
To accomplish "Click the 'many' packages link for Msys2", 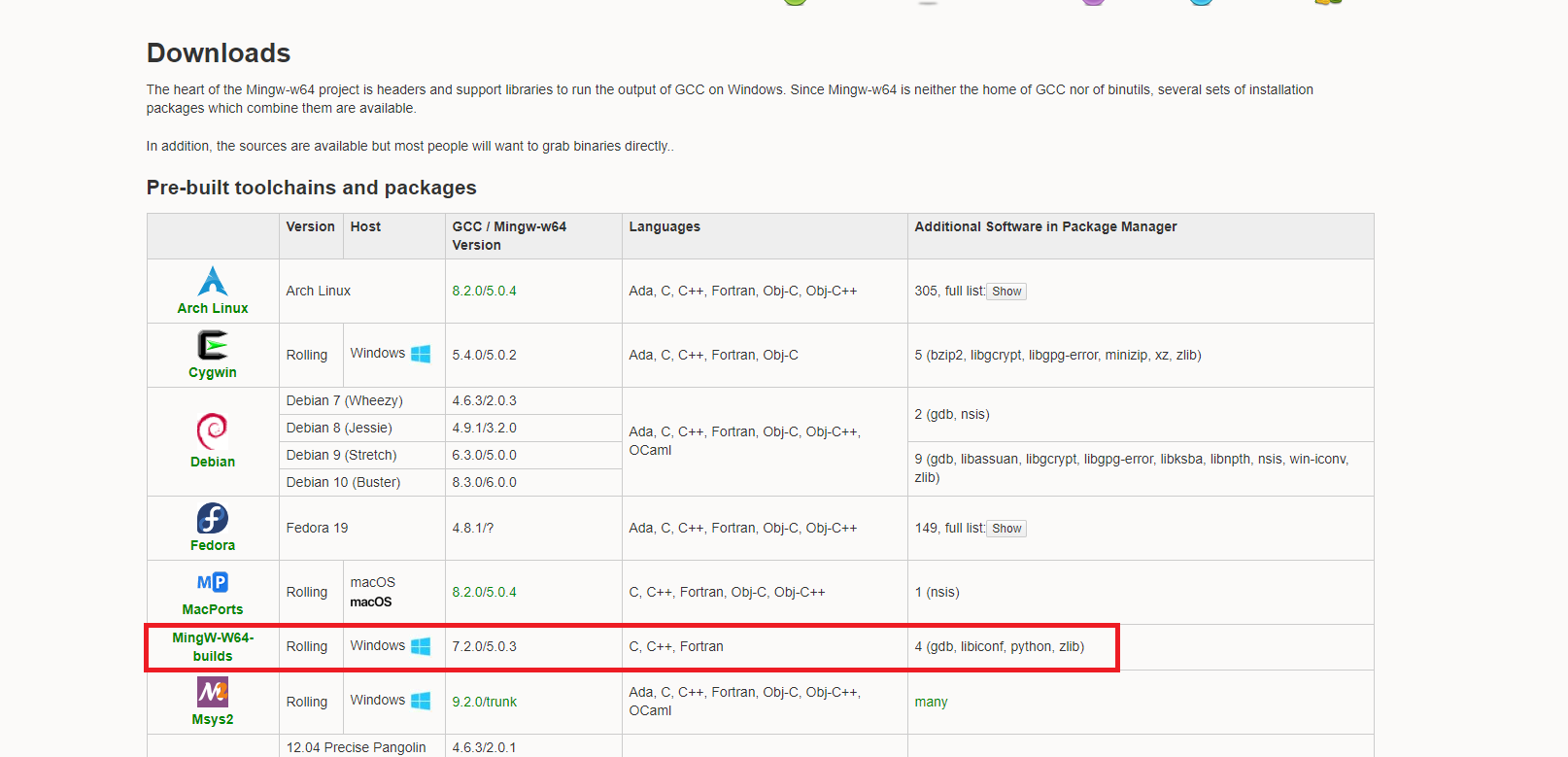I will point(931,702).
